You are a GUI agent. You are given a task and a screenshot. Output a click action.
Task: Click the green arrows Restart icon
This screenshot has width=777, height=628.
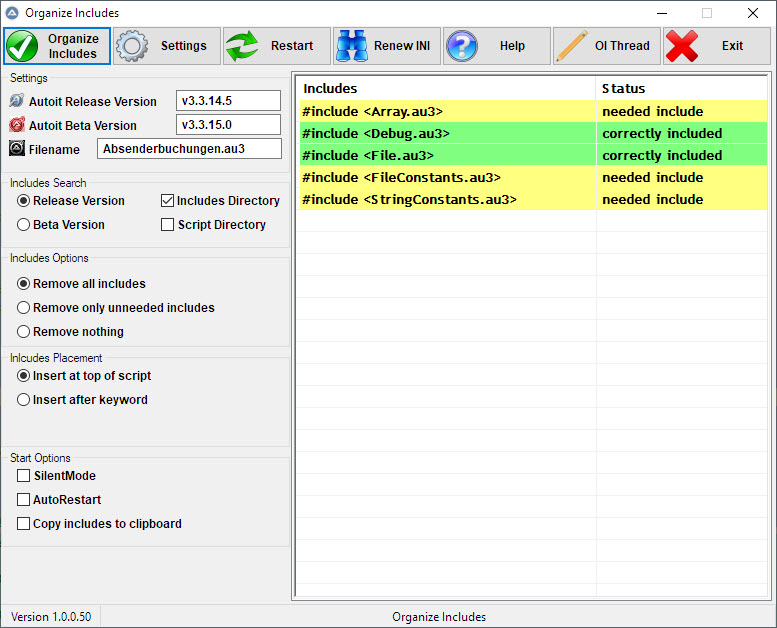(242, 46)
